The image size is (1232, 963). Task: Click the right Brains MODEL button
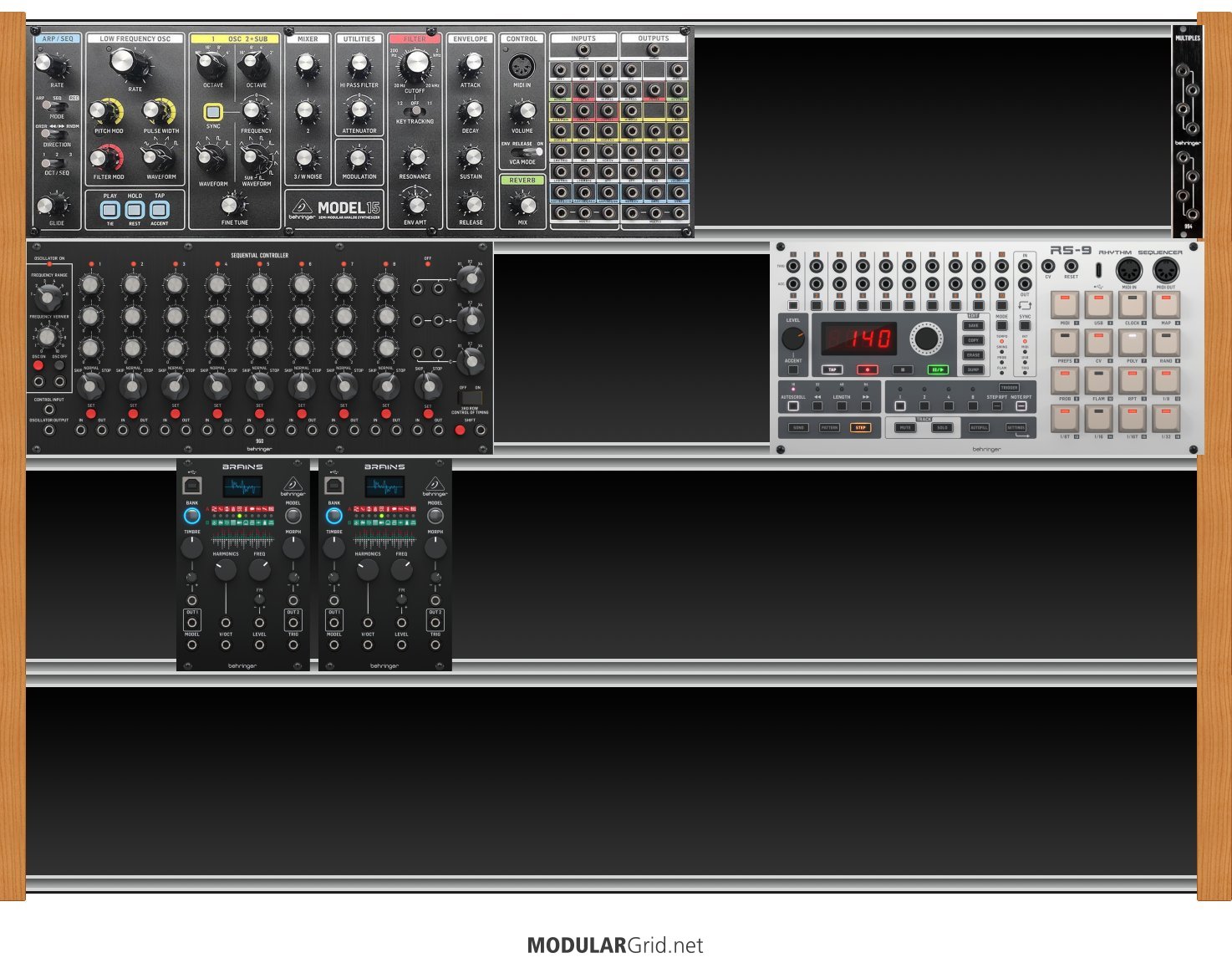pyautogui.click(x=435, y=516)
